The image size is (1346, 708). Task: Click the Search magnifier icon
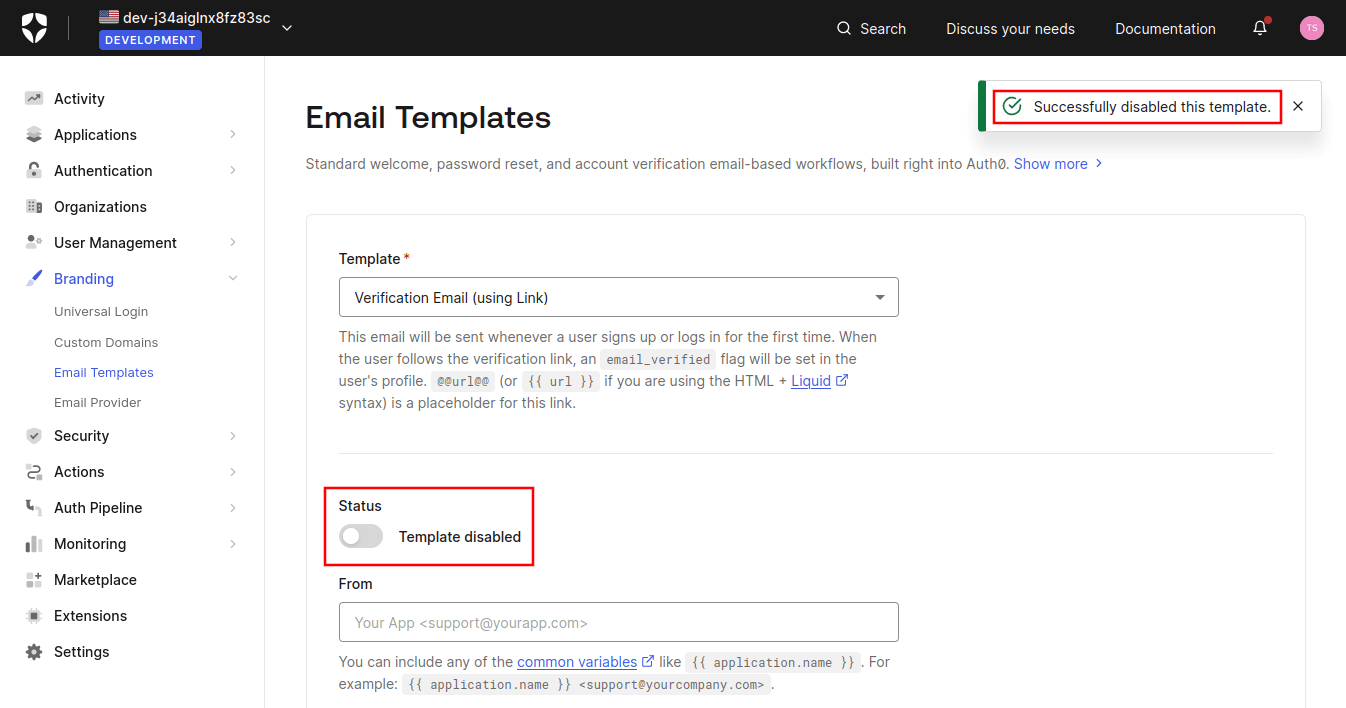coord(844,28)
